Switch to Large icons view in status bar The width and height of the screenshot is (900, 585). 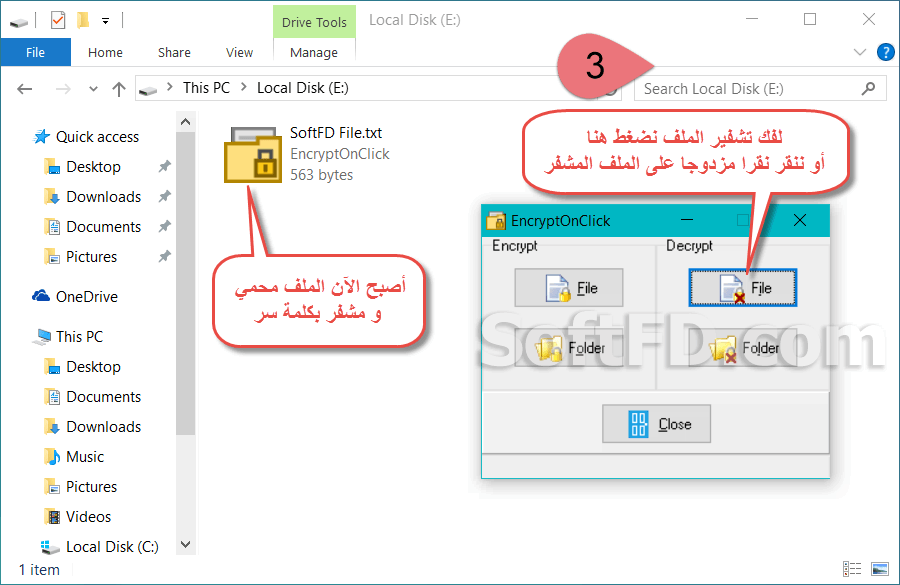(879, 569)
